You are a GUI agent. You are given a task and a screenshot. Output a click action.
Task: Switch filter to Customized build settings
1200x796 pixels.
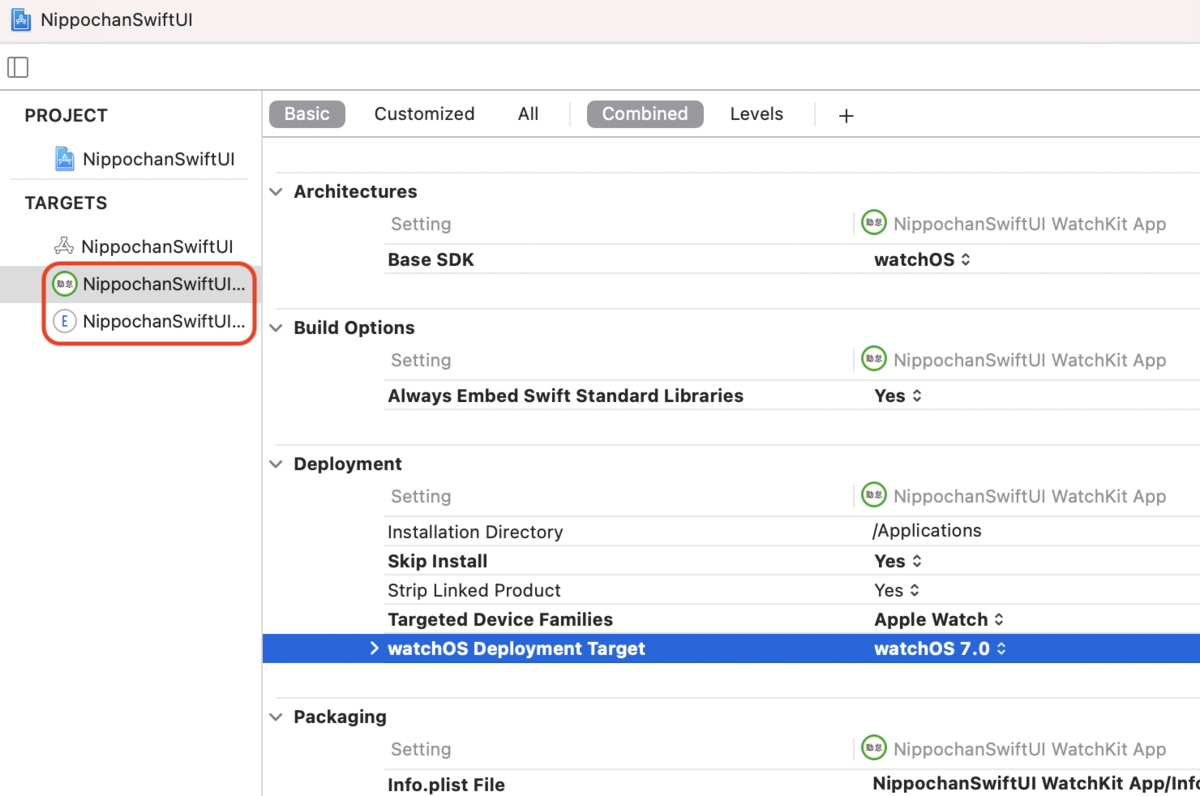[424, 114]
